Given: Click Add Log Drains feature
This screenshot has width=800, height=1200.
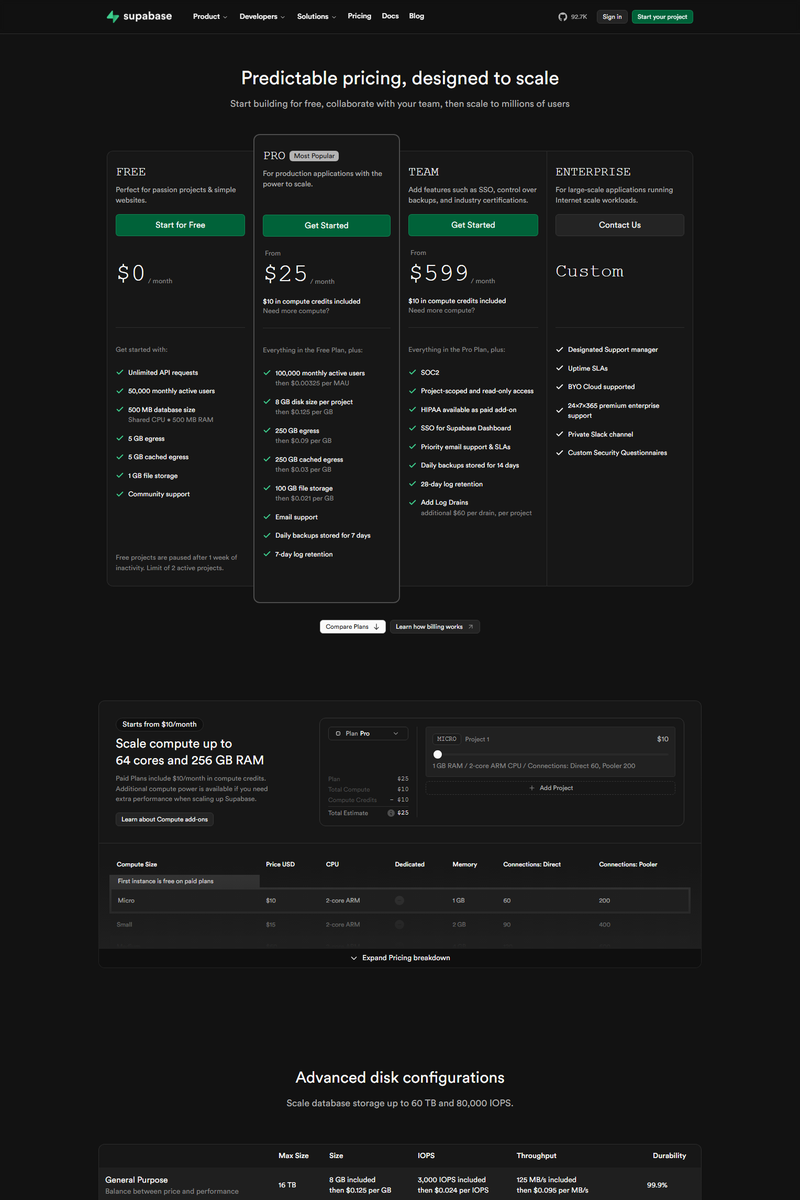Looking at the screenshot, I should [x=445, y=502].
